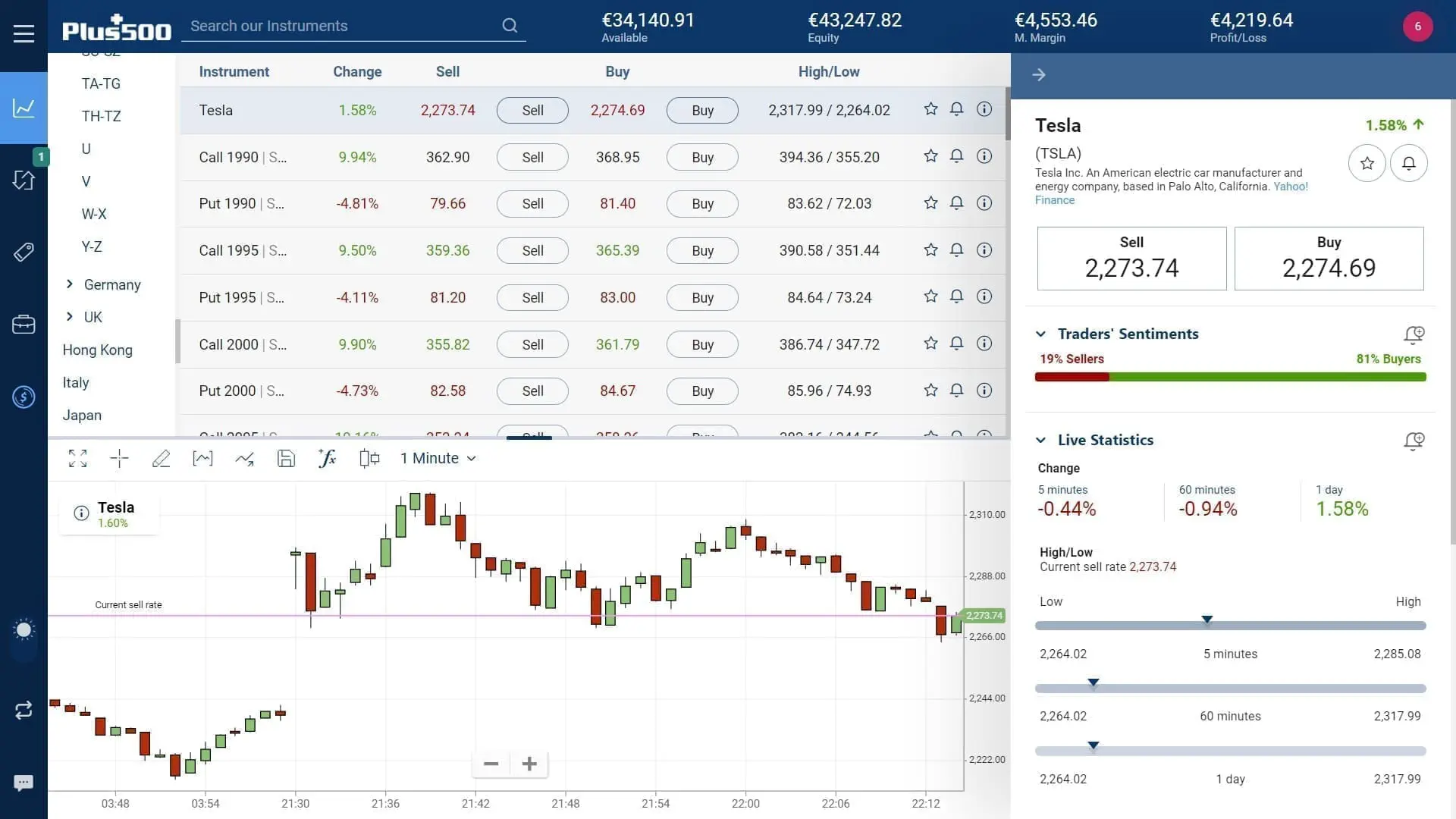Open the hamburger menu

[24, 33]
